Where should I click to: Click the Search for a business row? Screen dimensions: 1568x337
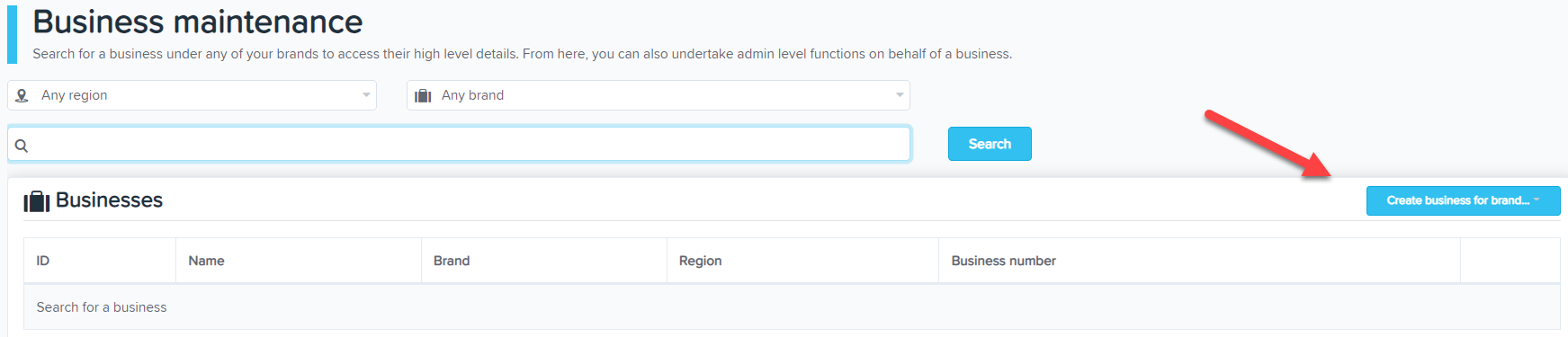792,307
